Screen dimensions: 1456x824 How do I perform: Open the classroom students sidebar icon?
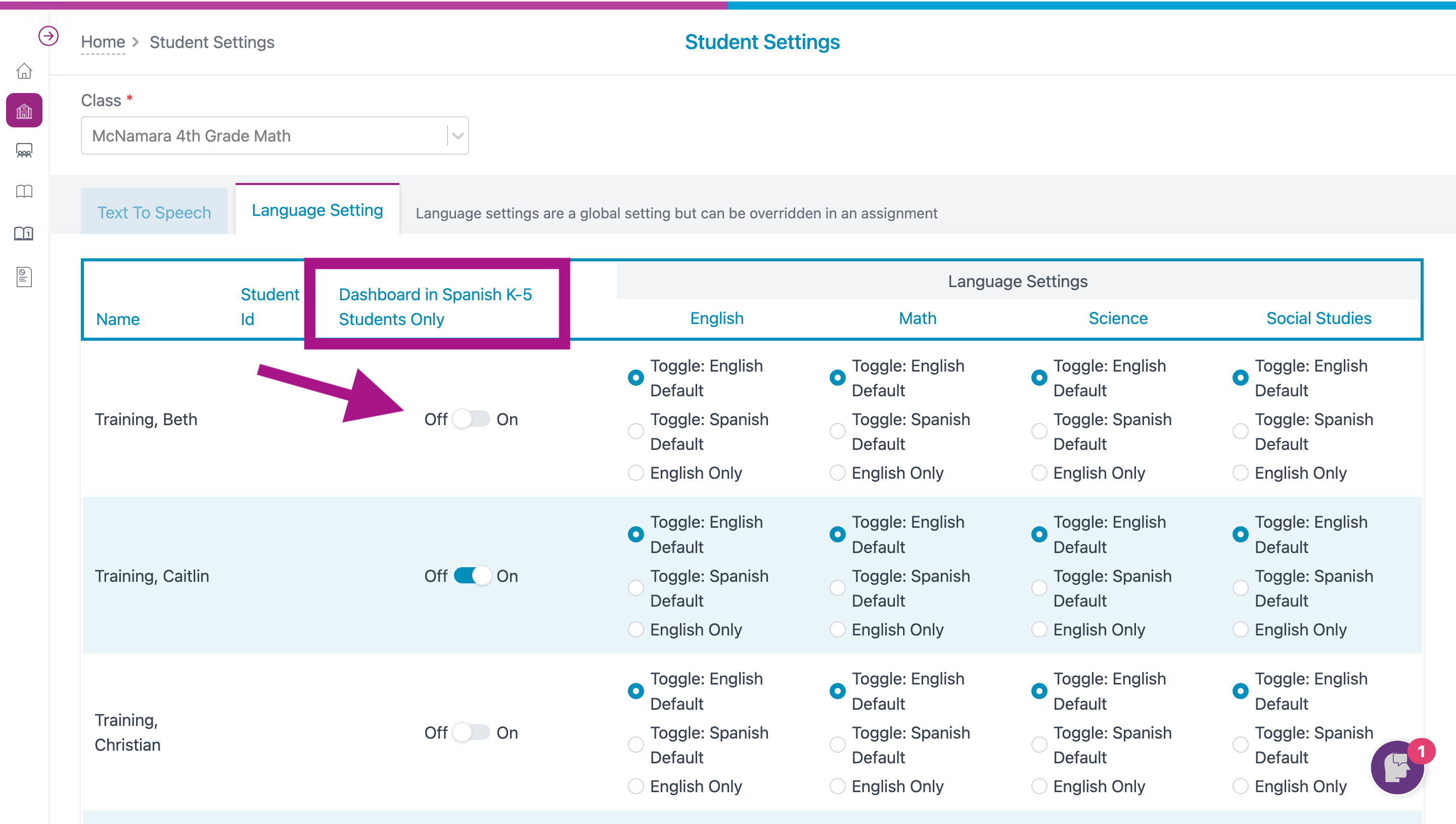tap(24, 151)
